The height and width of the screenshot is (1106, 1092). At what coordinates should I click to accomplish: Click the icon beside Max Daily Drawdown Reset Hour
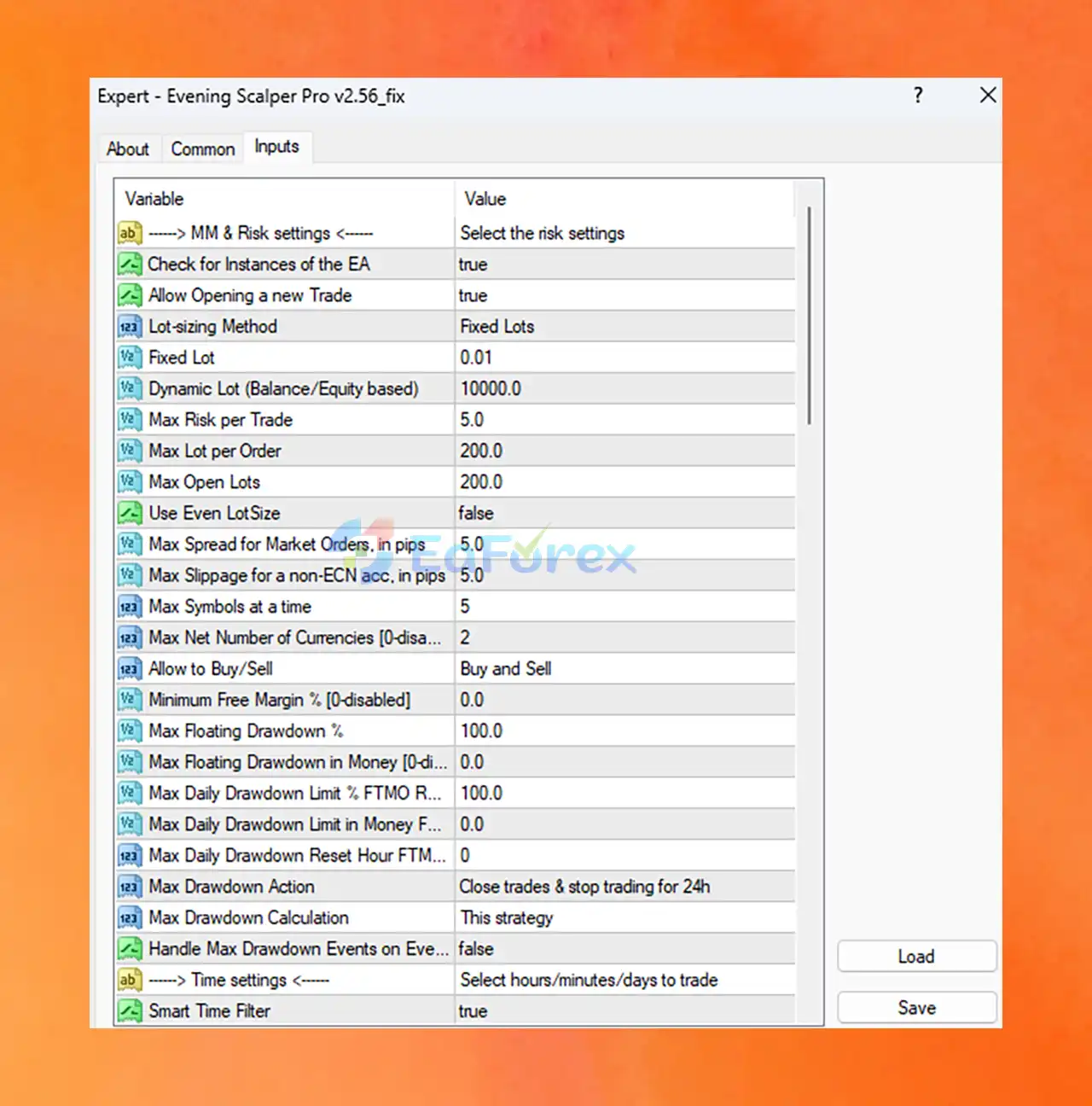click(x=129, y=856)
